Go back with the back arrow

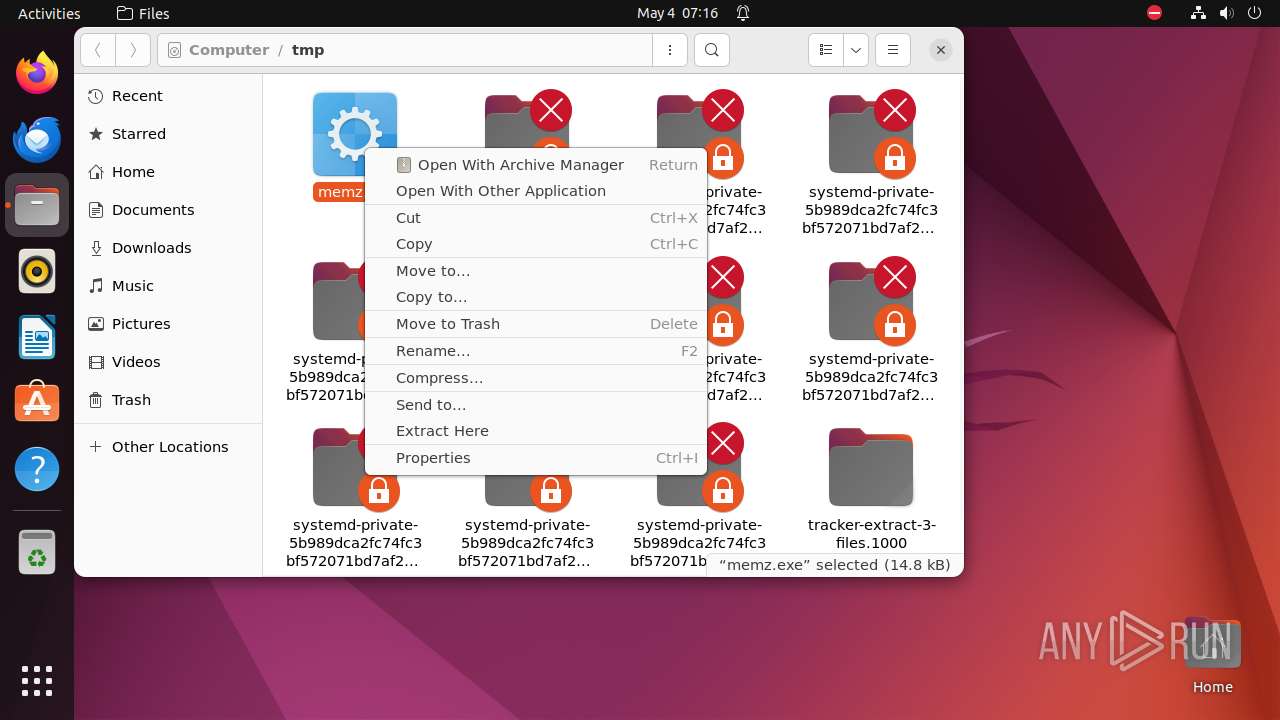tap(98, 50)
